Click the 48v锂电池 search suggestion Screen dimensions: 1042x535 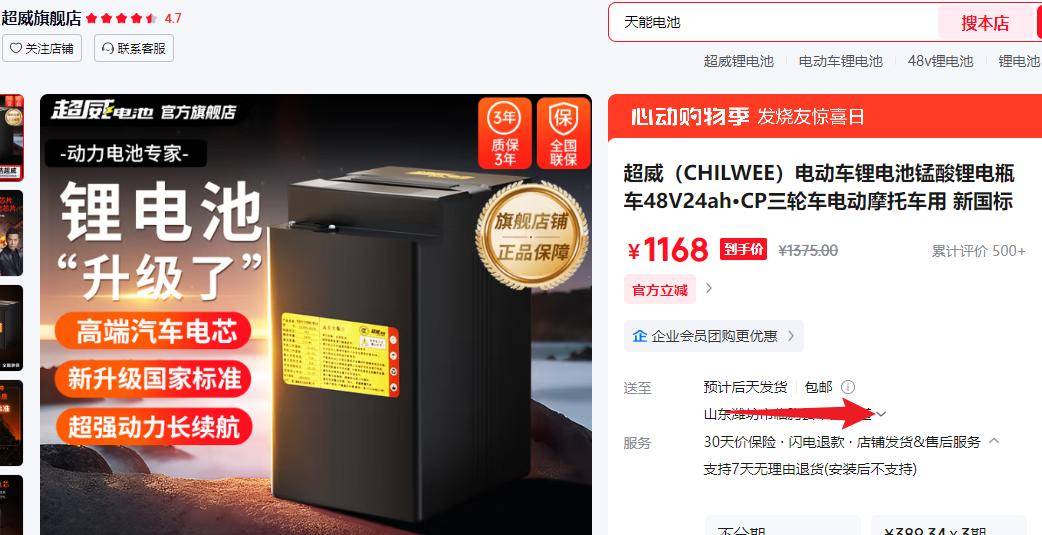(x=940, y=61)
